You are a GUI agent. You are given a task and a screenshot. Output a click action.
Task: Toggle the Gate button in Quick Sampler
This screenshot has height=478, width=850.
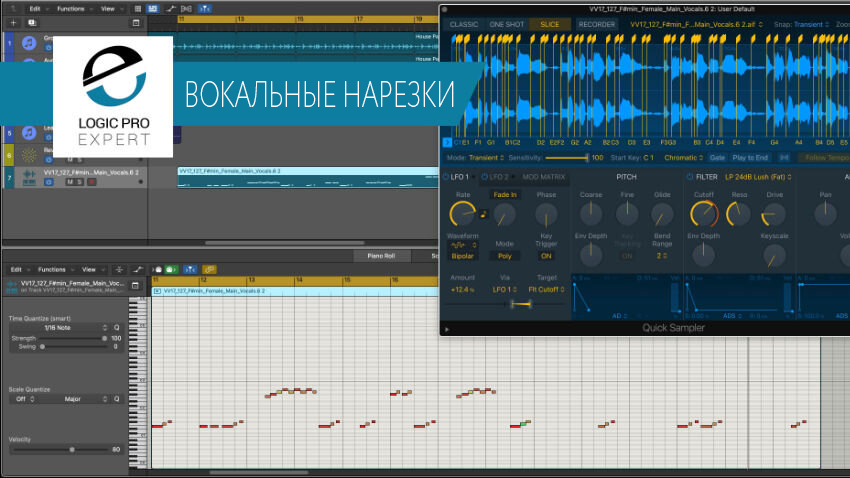pyautogui.click(x=717, y=158)
